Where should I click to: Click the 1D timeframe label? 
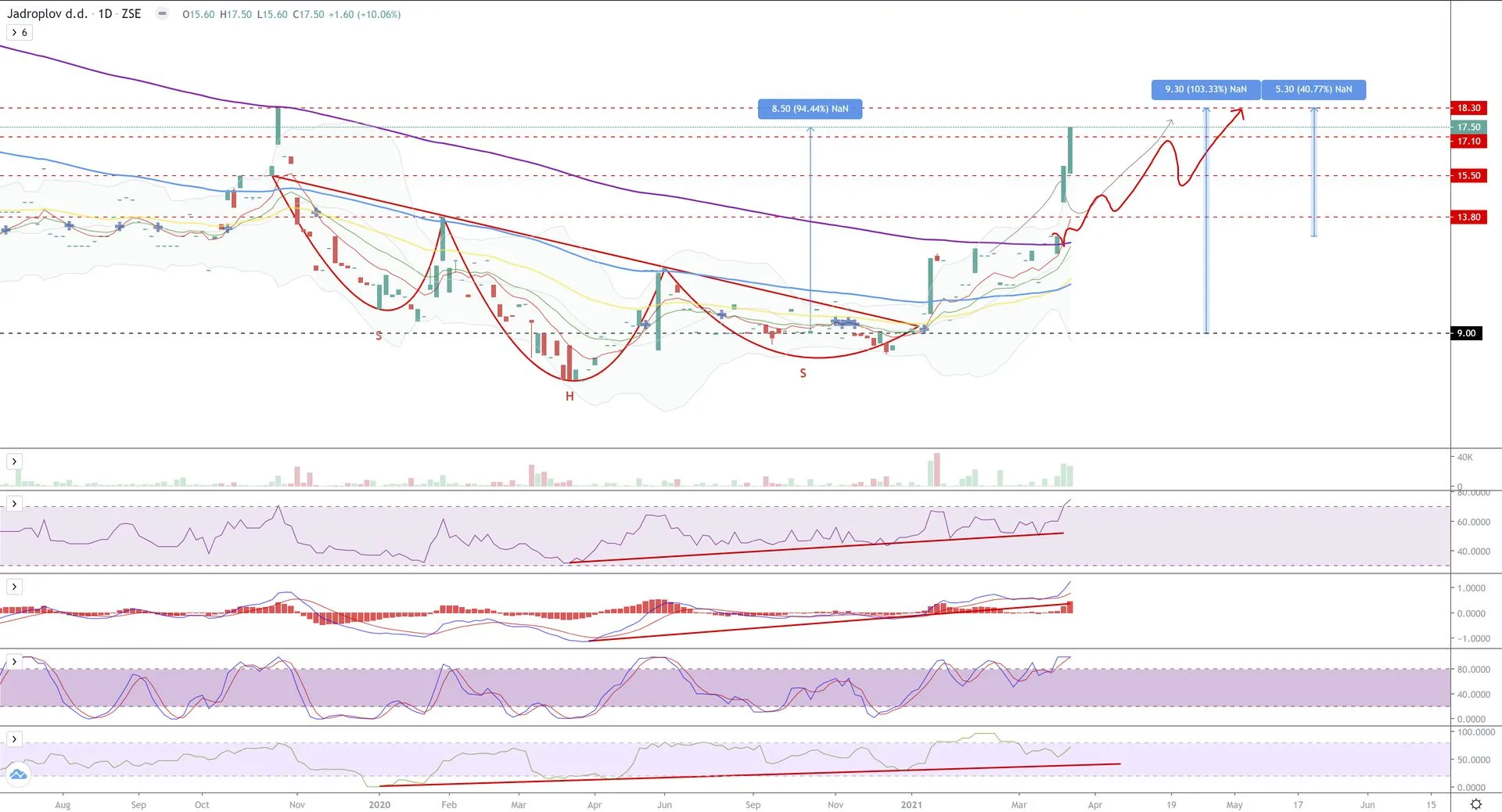tap(105, 14)
